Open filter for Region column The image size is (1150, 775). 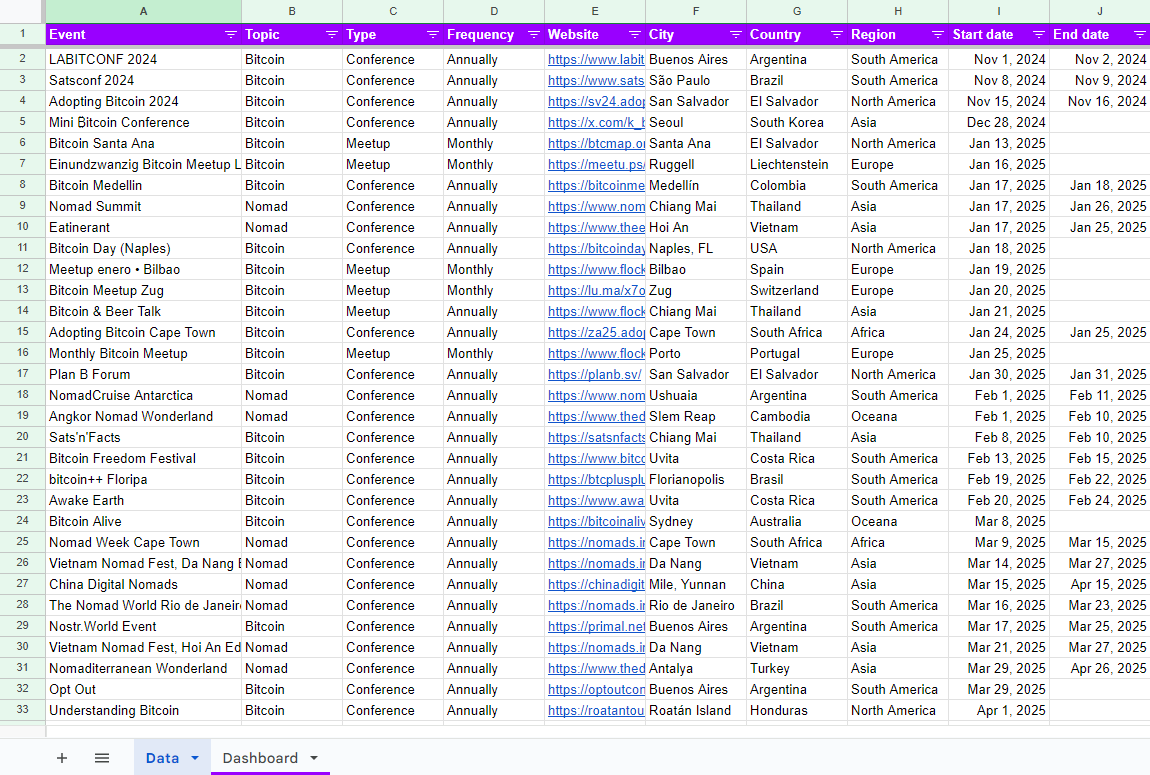[937, 34]
